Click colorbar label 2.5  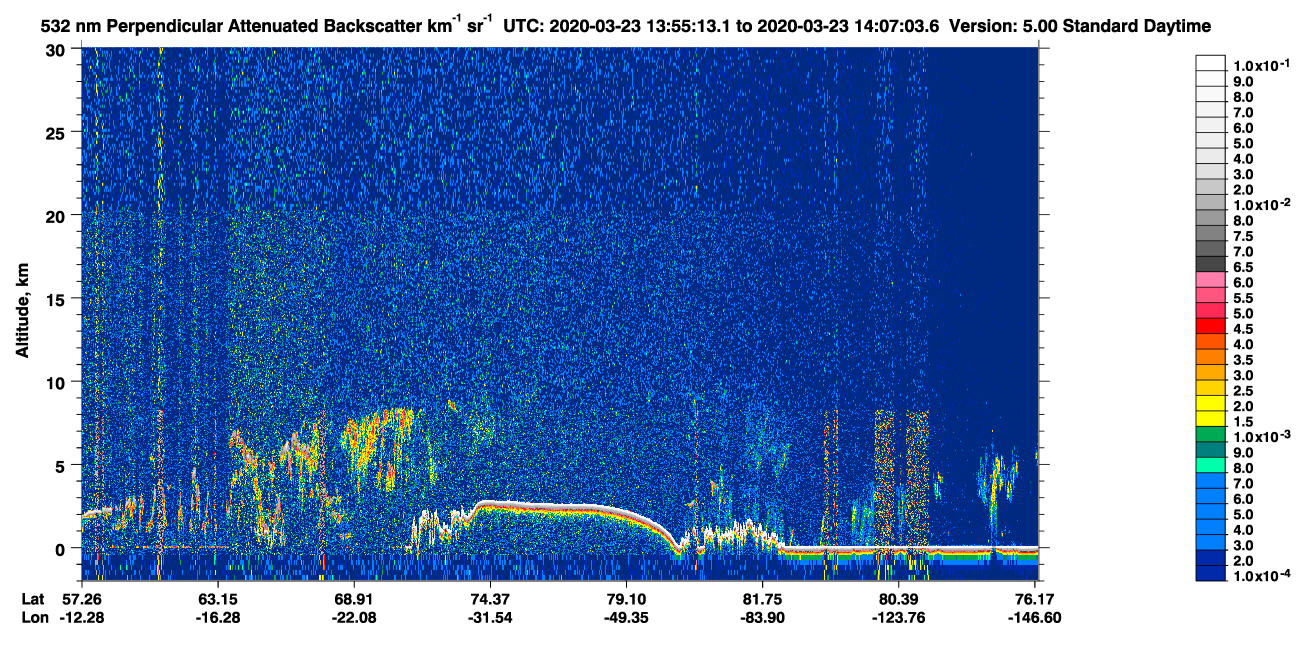click(x=1244, y=391)
